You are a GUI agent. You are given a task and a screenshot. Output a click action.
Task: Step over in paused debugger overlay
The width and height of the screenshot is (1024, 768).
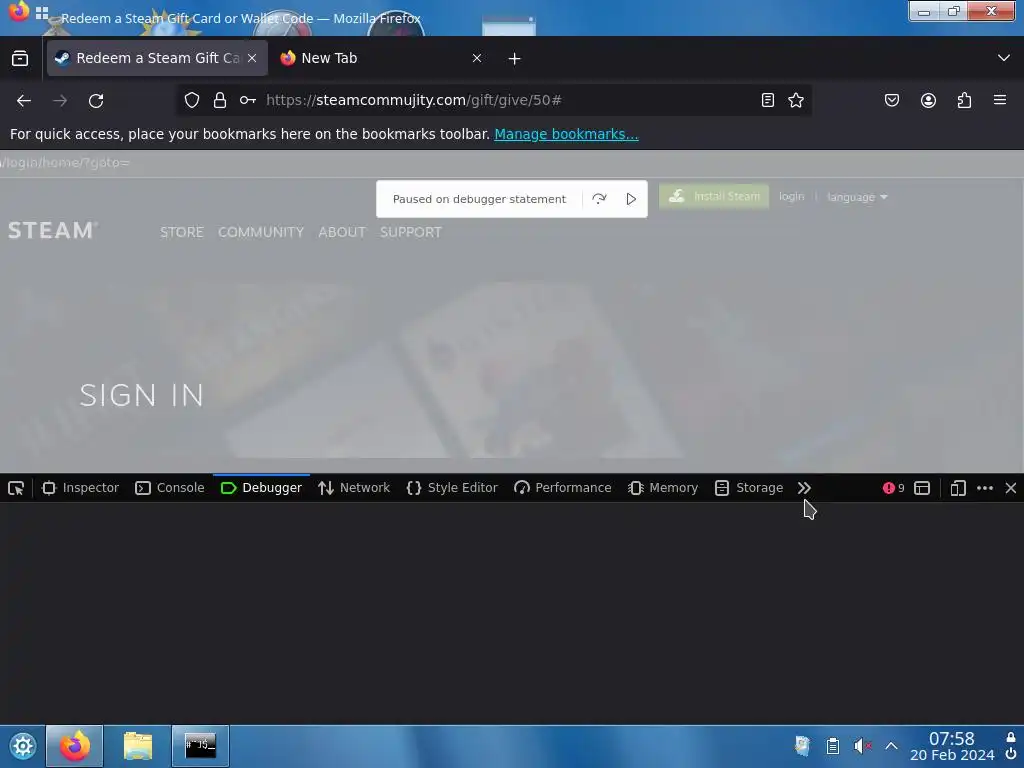coord(599,199)
